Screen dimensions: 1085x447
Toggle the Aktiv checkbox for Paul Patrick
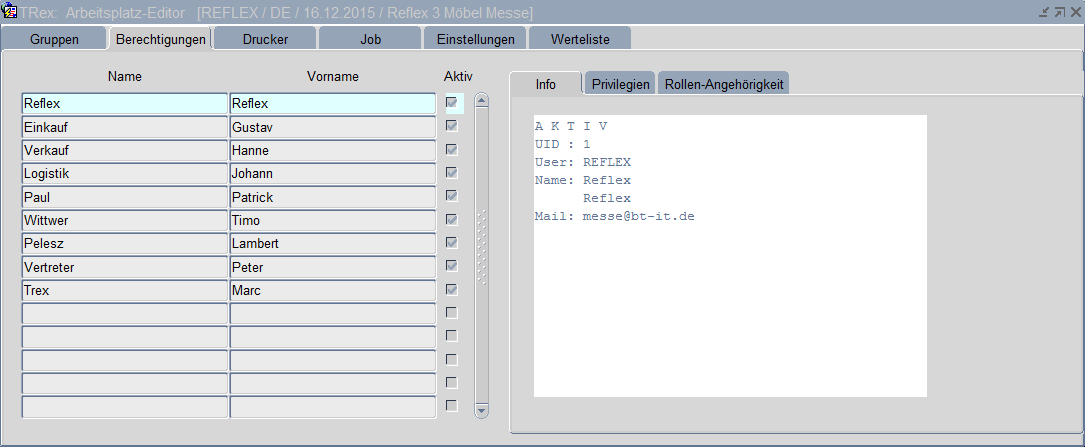pyautogui.click(x=452, y=196)
